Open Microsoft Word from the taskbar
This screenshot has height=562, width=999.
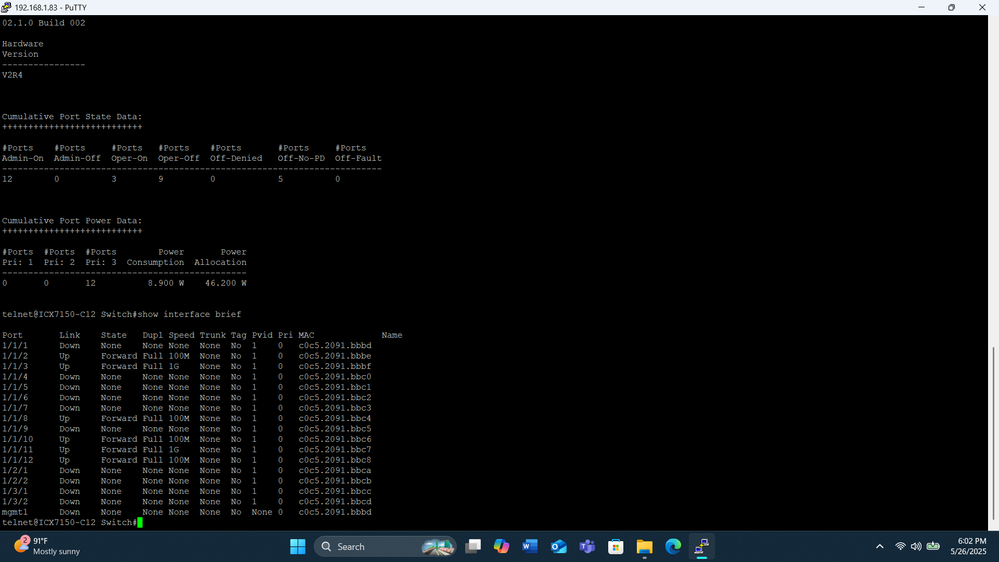coord(530,547)
